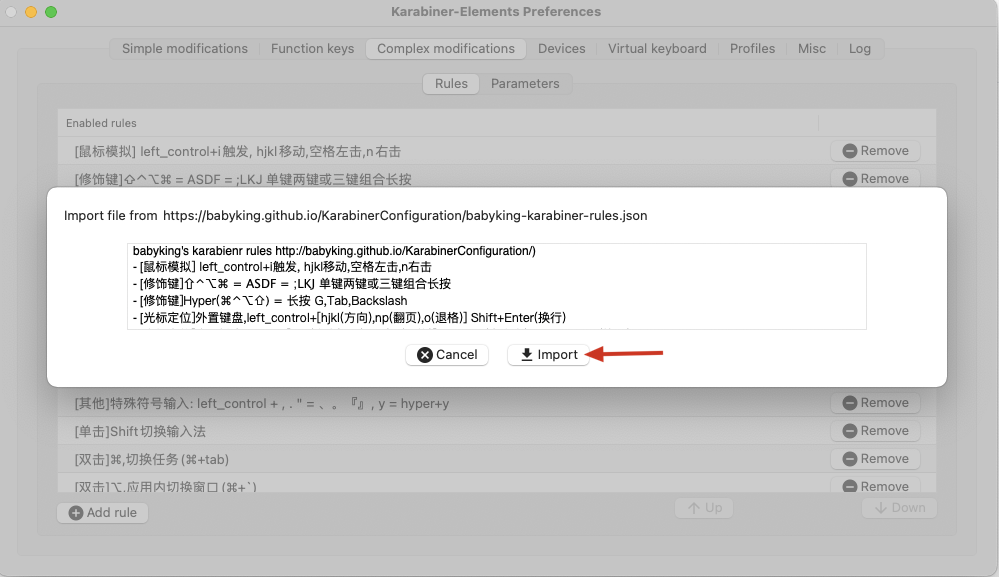This screenshot has width=999, height=577.
Task: Select the [双击]⌘,切换任务 rule row
Action: tap(497, 459)
